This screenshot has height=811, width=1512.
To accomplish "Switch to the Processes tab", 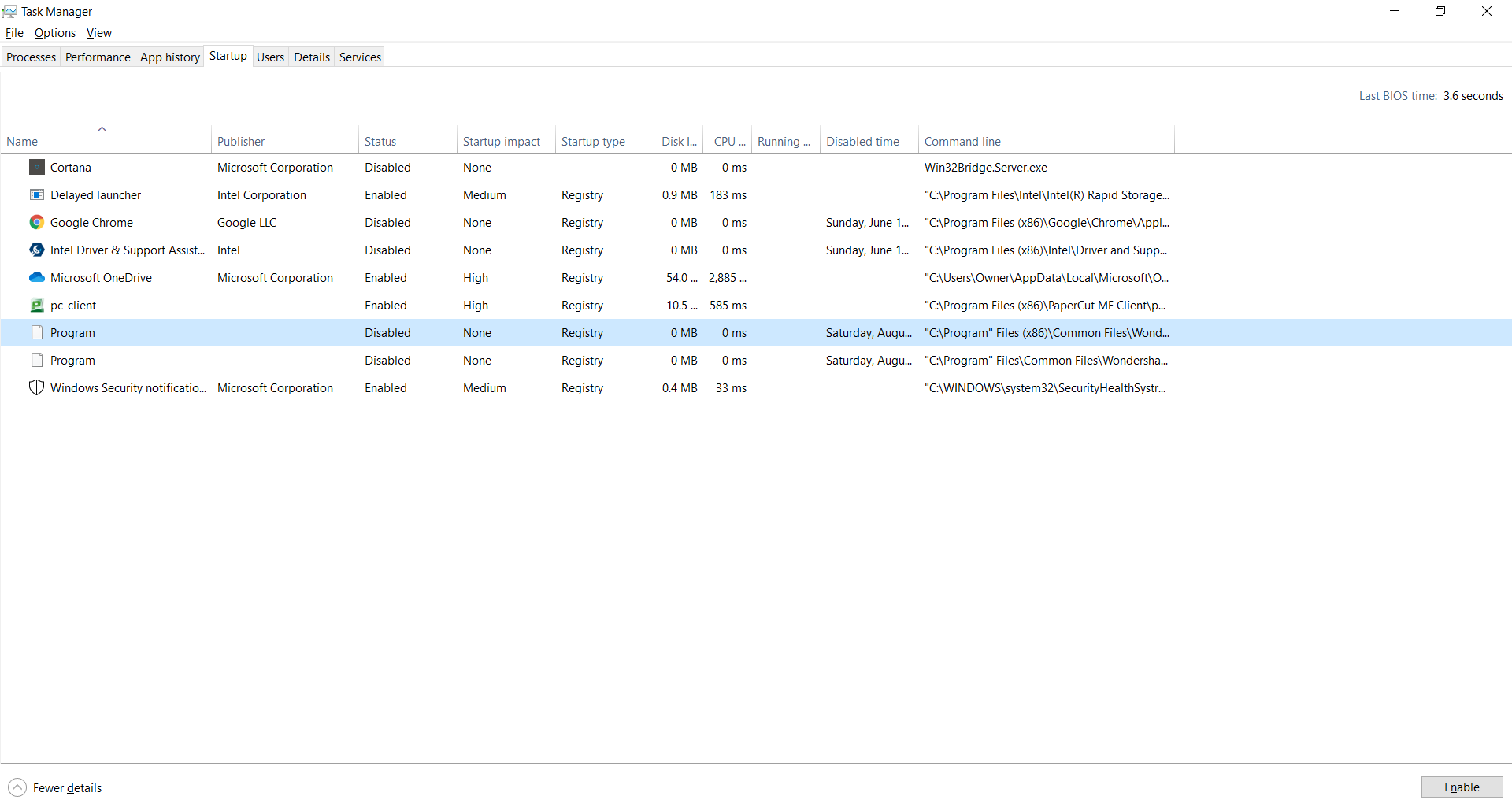I will pyautogui.click(x=31, y=57).
